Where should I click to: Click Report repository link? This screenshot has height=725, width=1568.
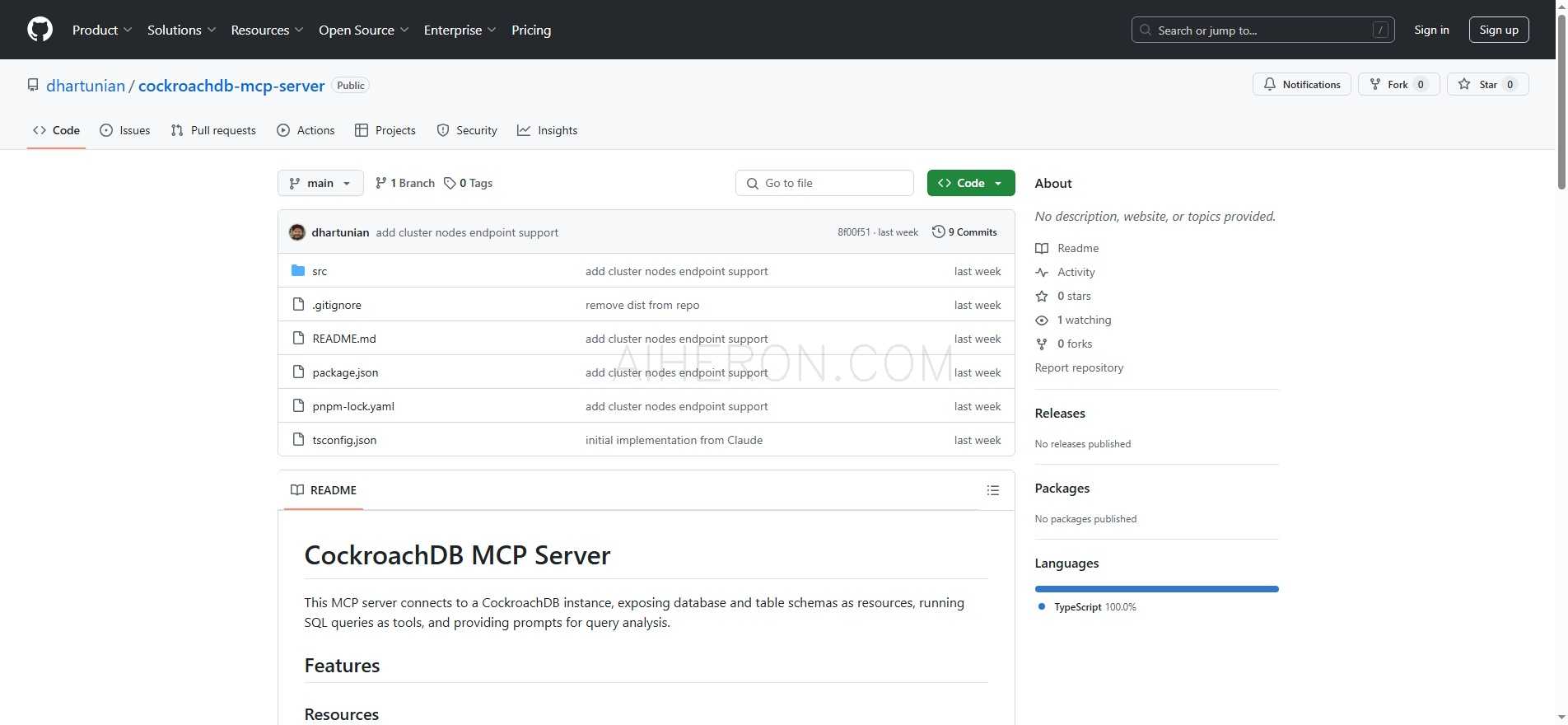click(x=1079, y=367)
